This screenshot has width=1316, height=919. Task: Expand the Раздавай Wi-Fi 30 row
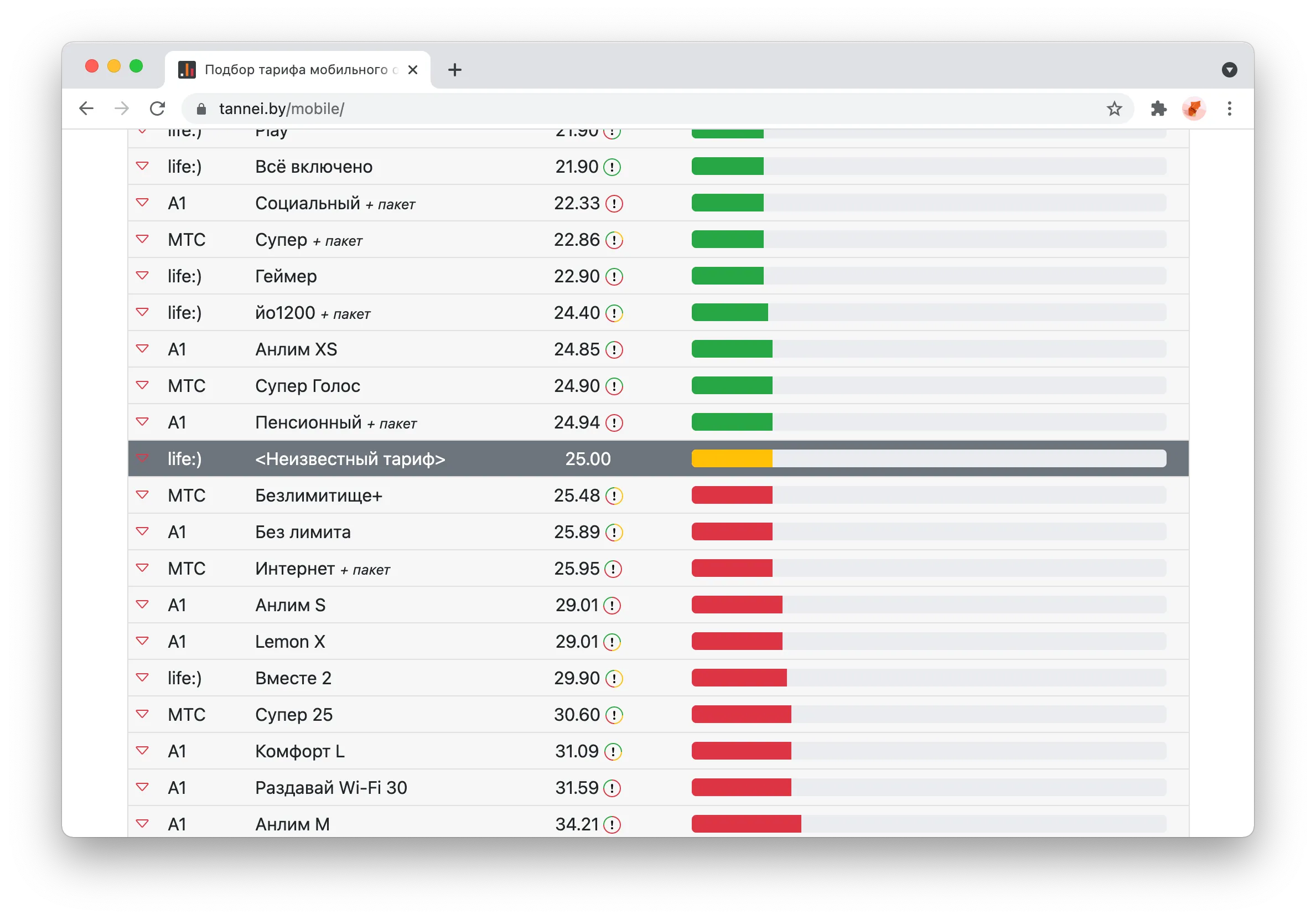(142, 787)
